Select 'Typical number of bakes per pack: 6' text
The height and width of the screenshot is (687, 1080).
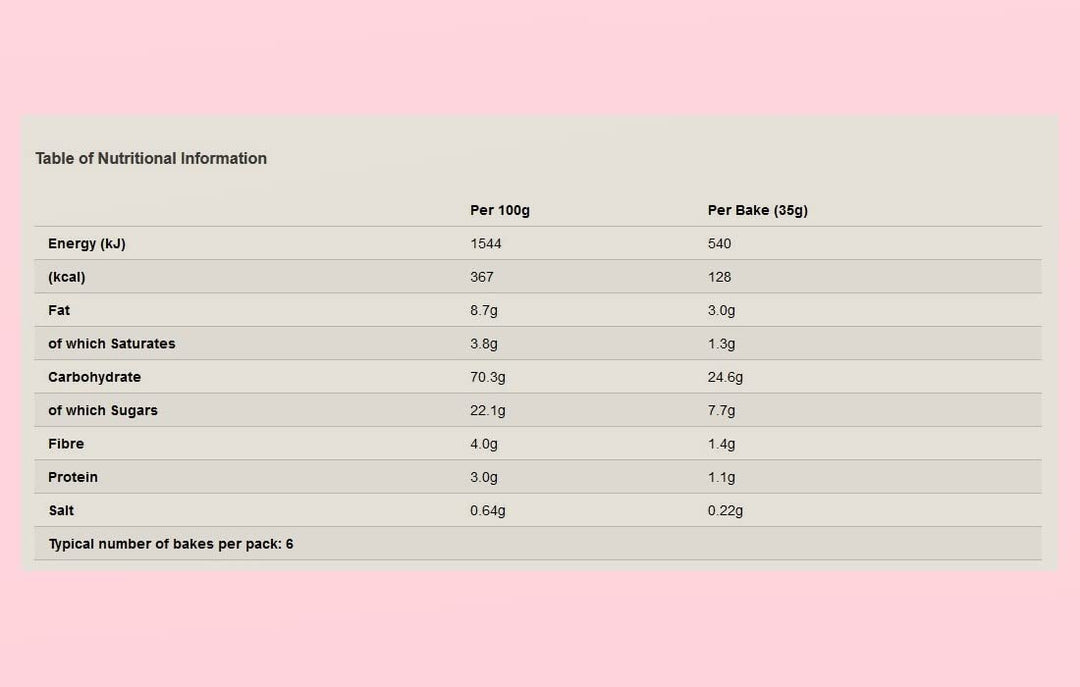point(171,544)
